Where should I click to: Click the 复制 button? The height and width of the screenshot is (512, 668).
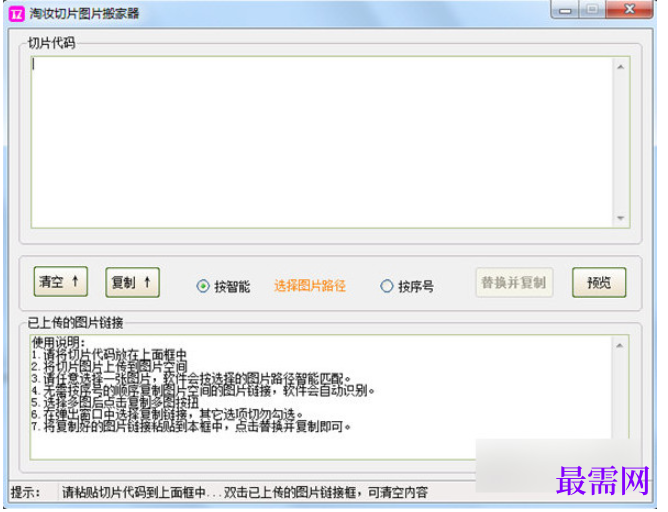[x=132, y=282]
